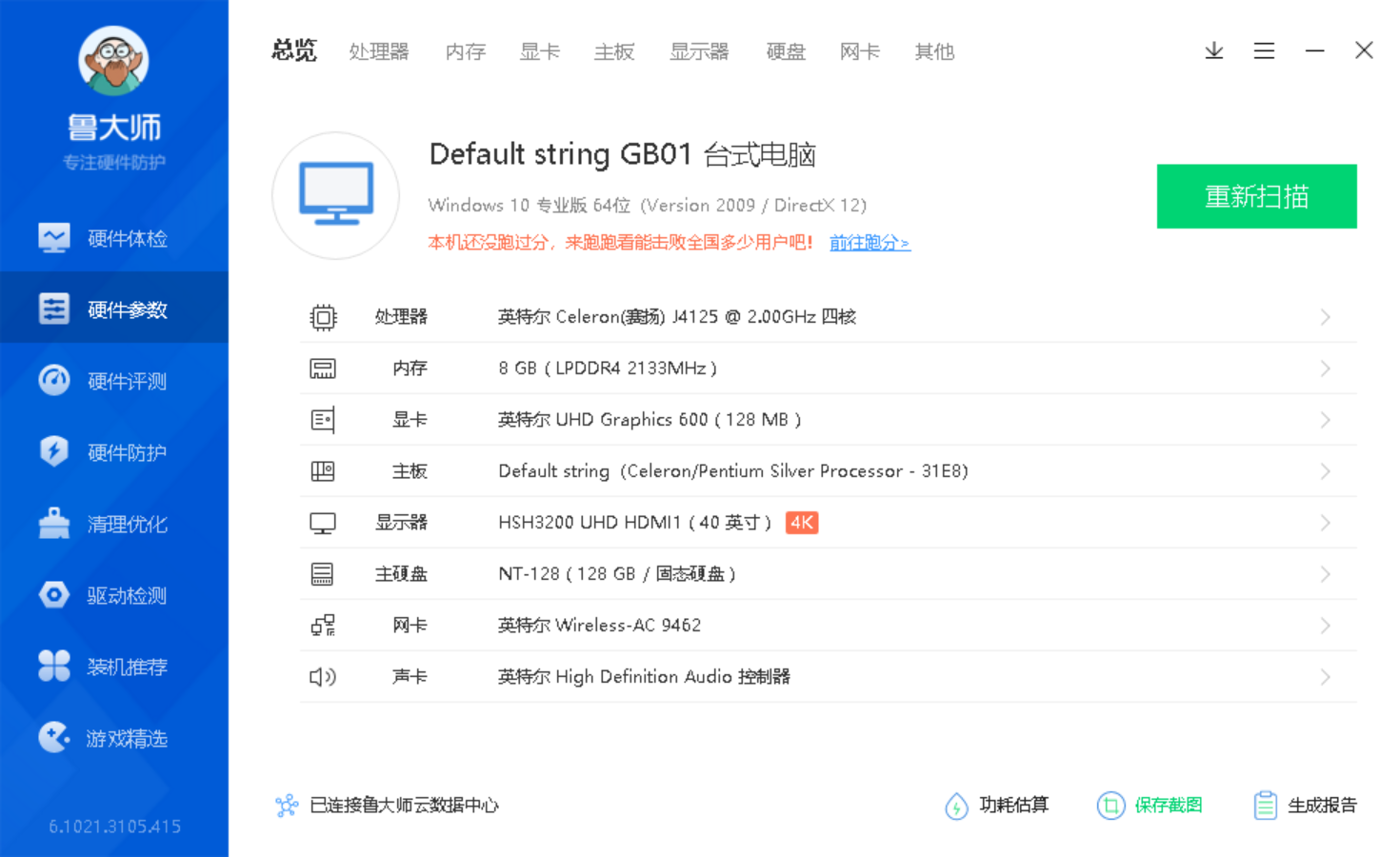
Task: Click 保存截图 save screenshot button
Action: [x=1150, y=806]
